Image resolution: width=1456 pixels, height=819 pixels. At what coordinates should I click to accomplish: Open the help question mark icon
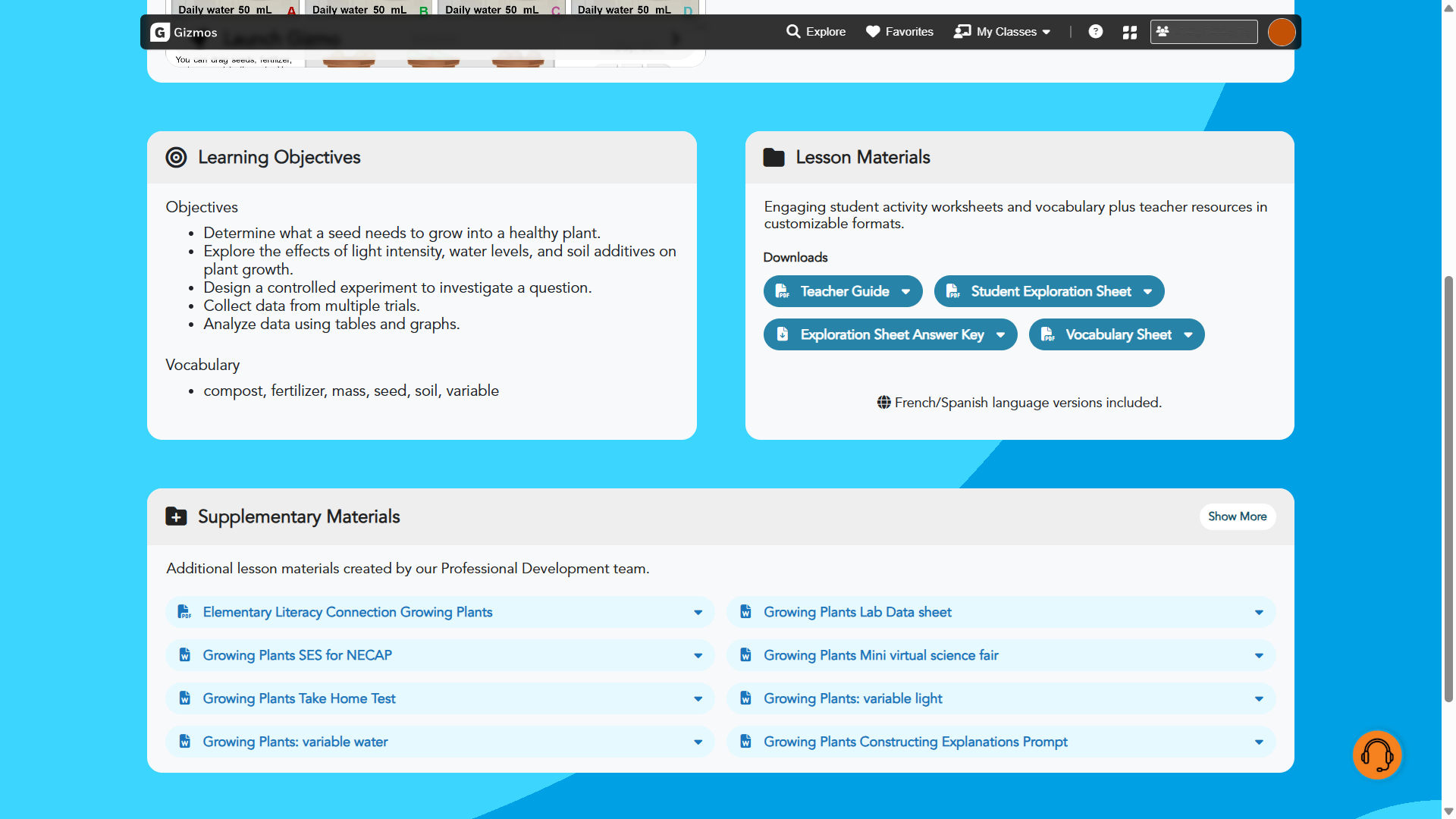pos(1095,32)
